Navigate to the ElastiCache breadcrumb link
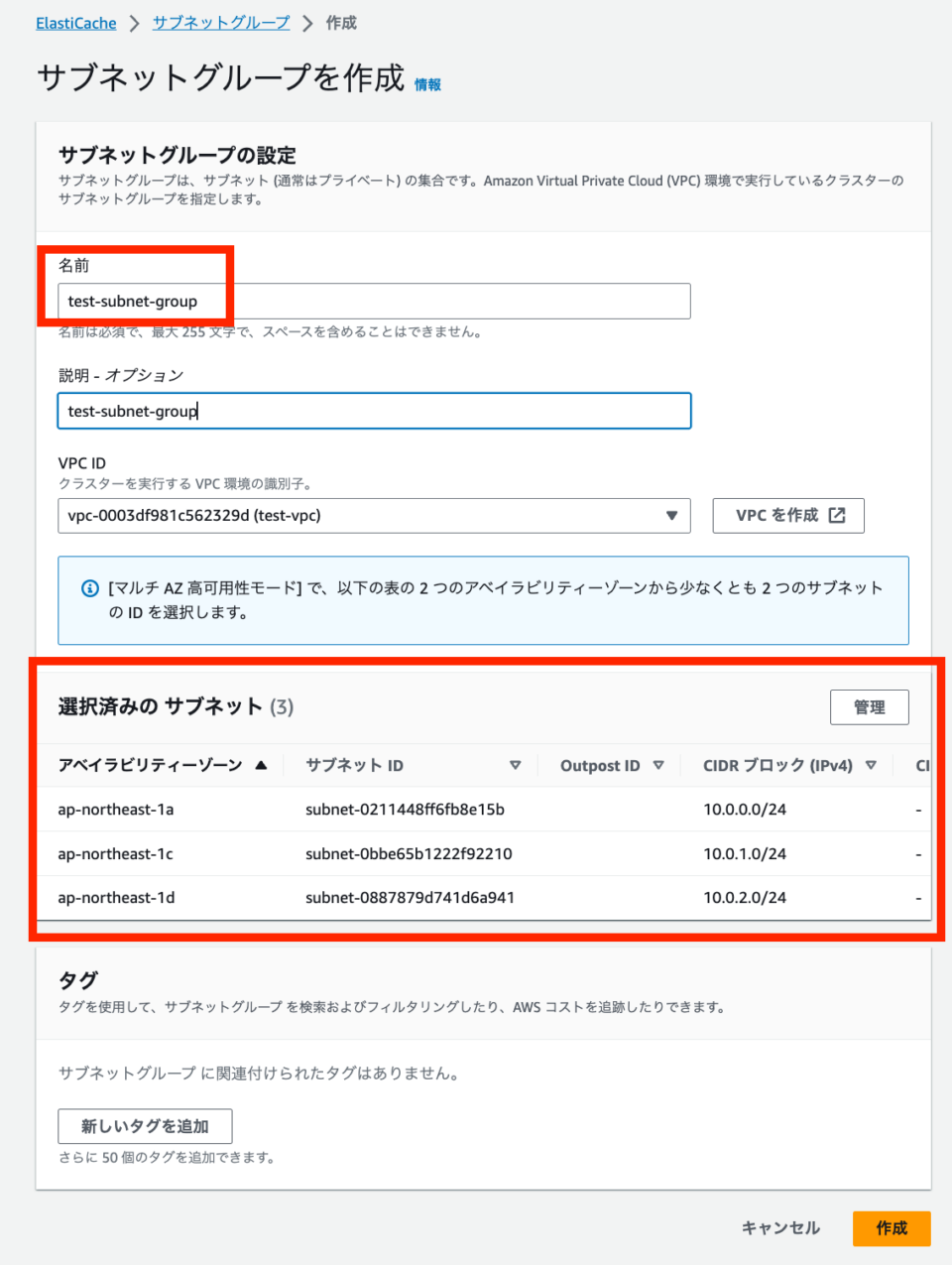952x1265 pixels. pyautogui.click(x=76, y=22)
